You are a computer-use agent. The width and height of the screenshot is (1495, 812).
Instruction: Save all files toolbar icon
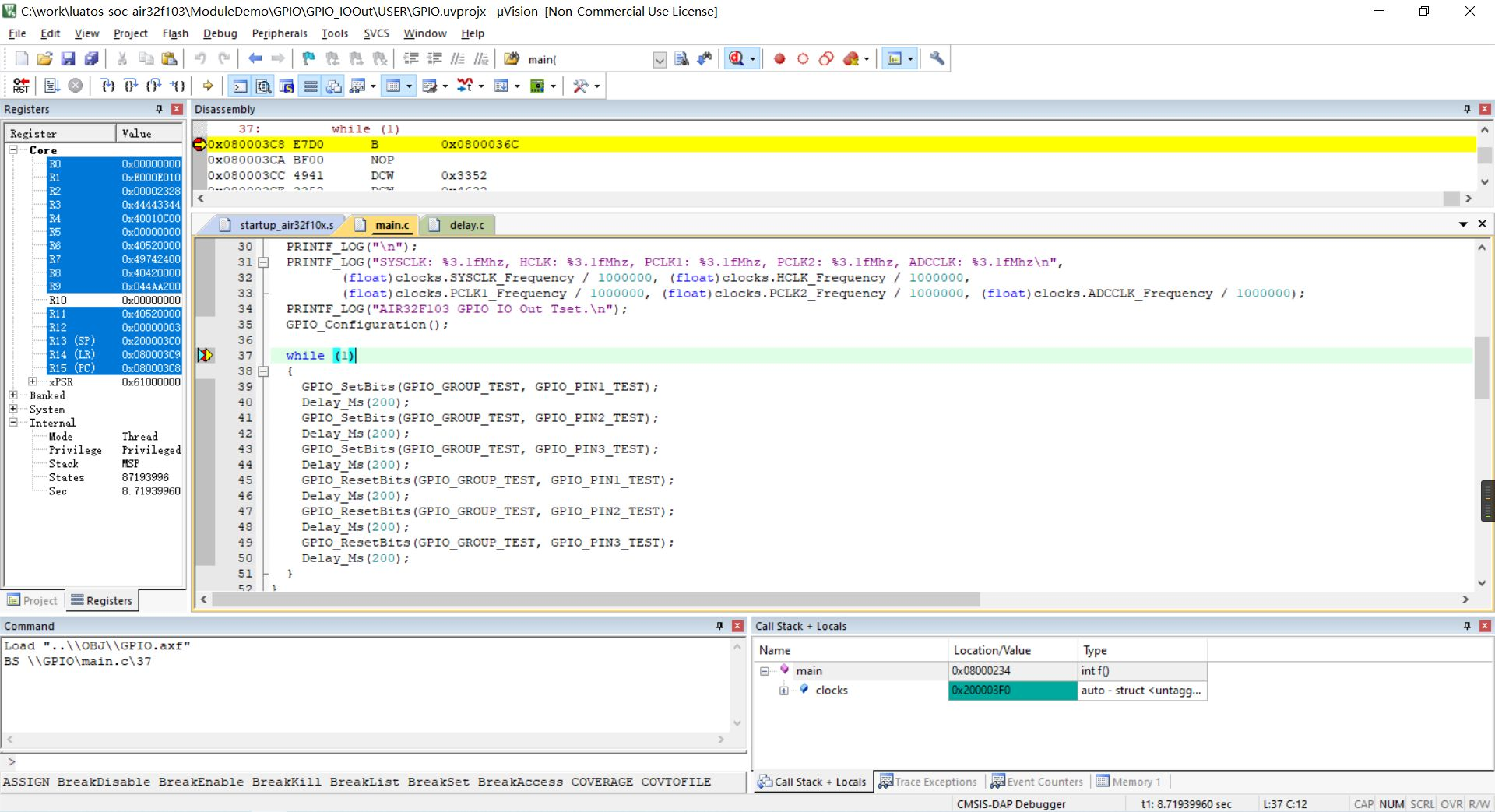91,58
